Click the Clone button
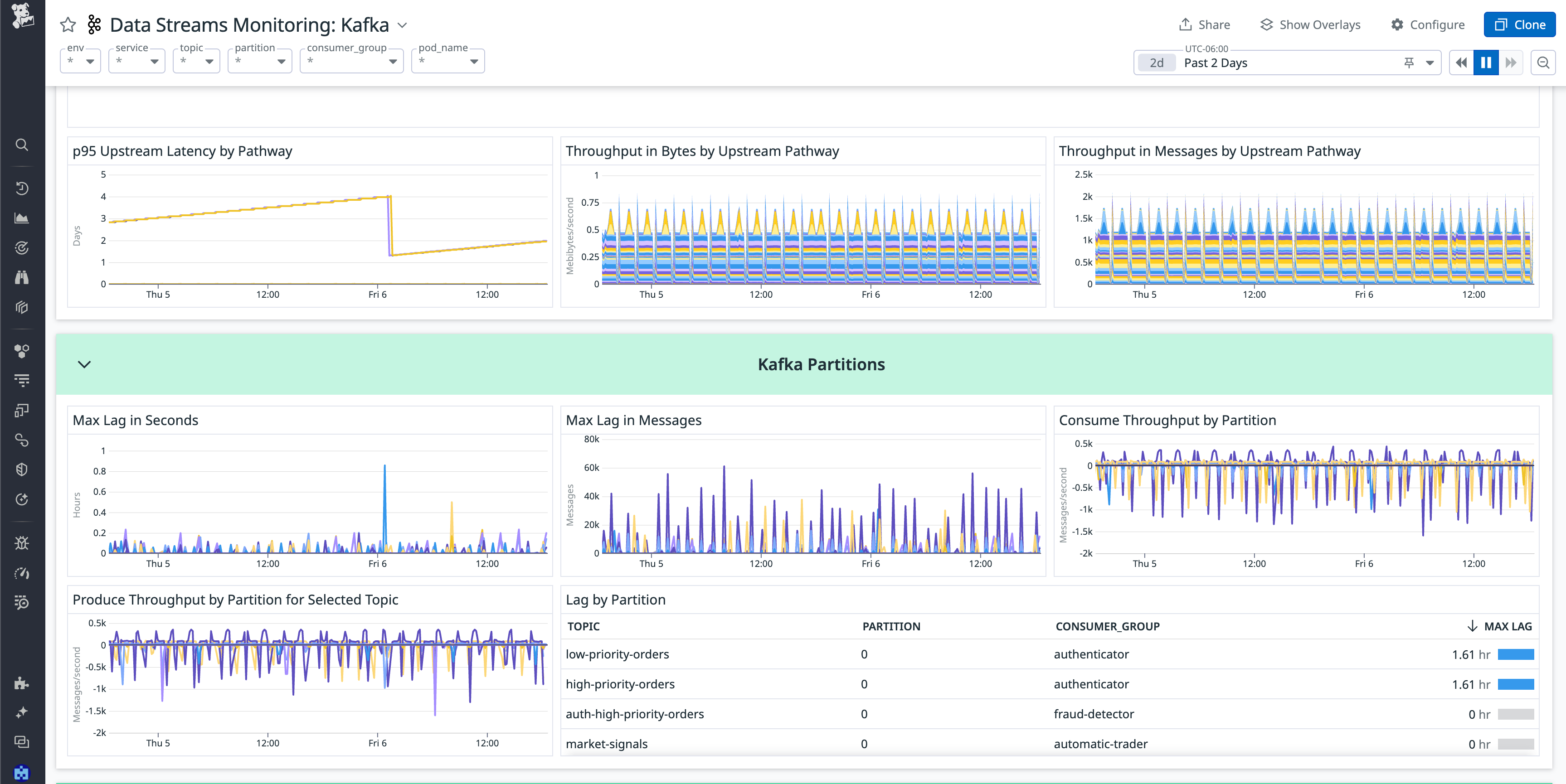This screenshot has width=1566, height=784. pyautogui.click(x=1519, y=24)
